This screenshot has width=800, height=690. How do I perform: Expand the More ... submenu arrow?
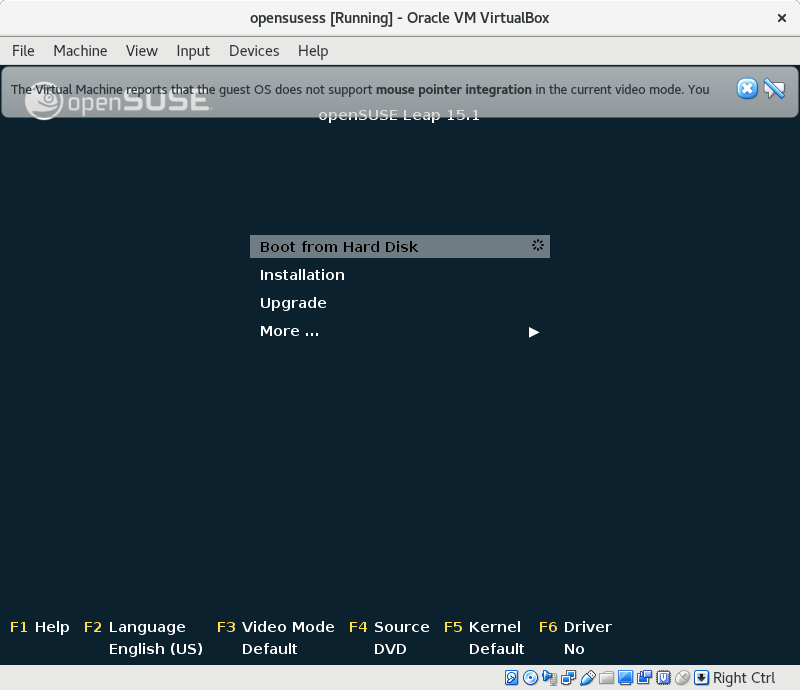(534, 332)
